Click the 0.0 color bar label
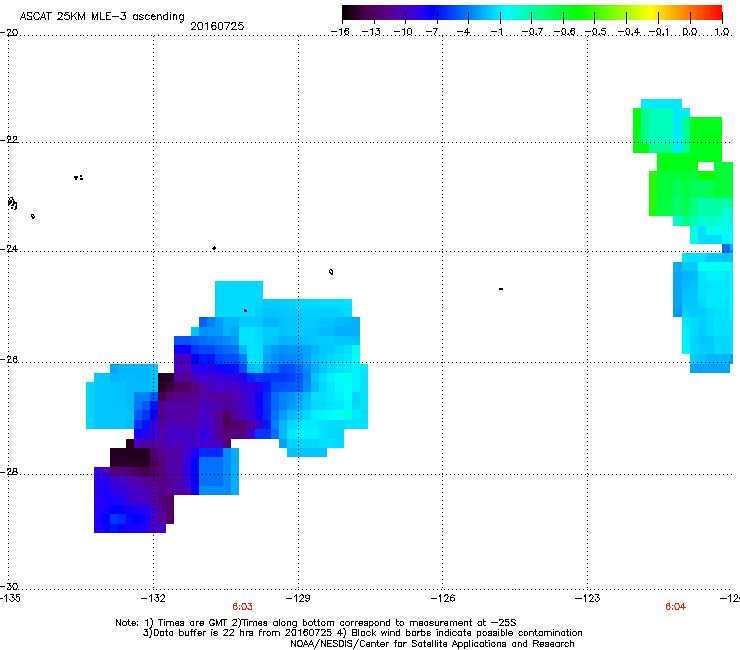This screenshot has height=650, width=740. [x=690, y=32]
